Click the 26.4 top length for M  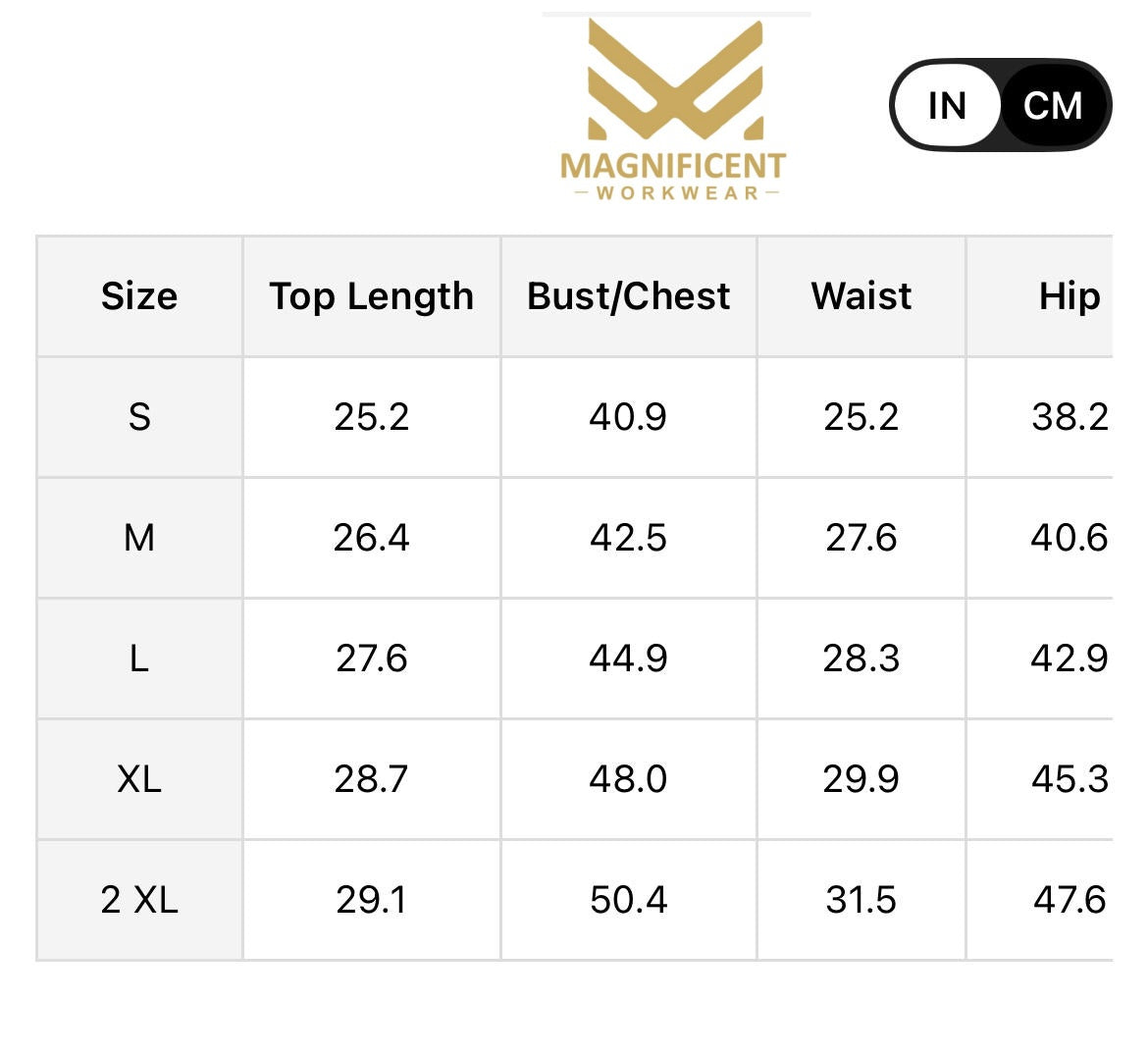tap(372, 538)
